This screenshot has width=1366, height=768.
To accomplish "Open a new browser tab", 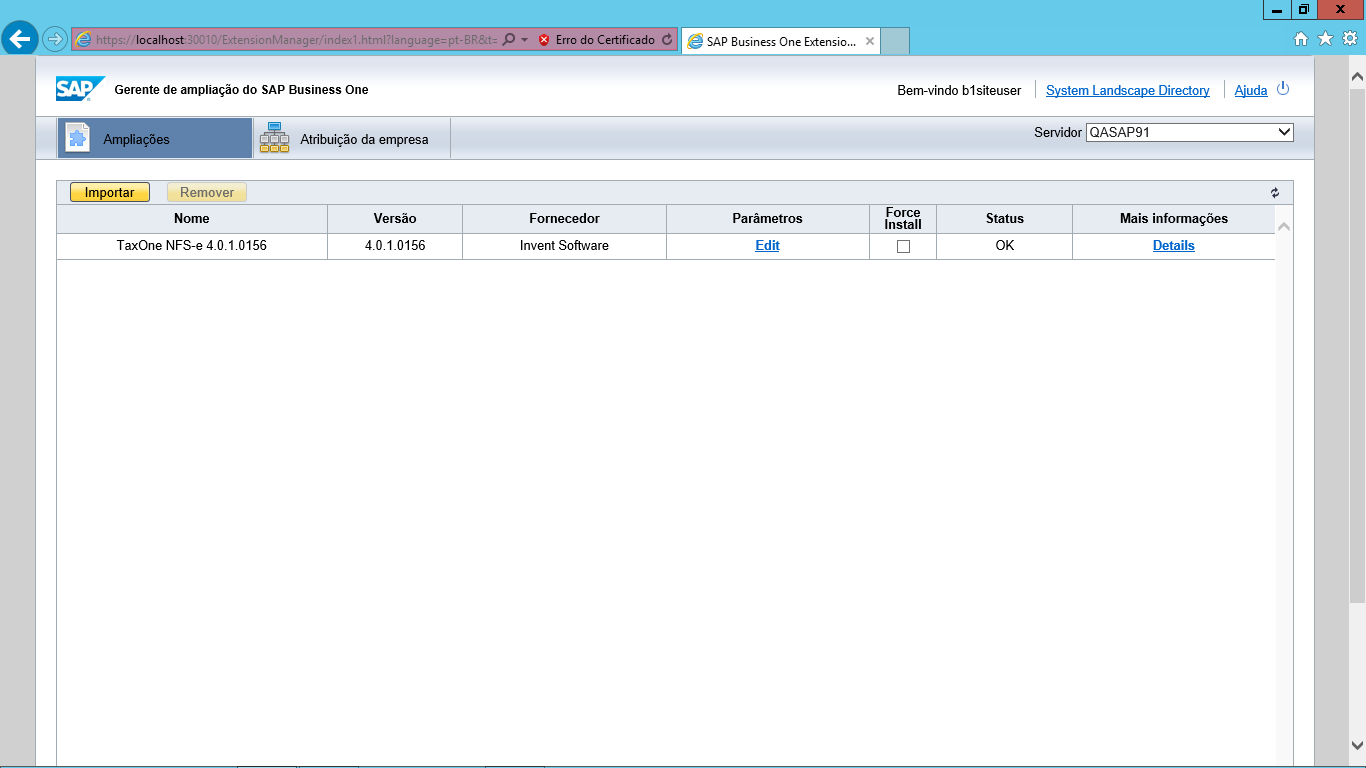I will tap(896, 42).
